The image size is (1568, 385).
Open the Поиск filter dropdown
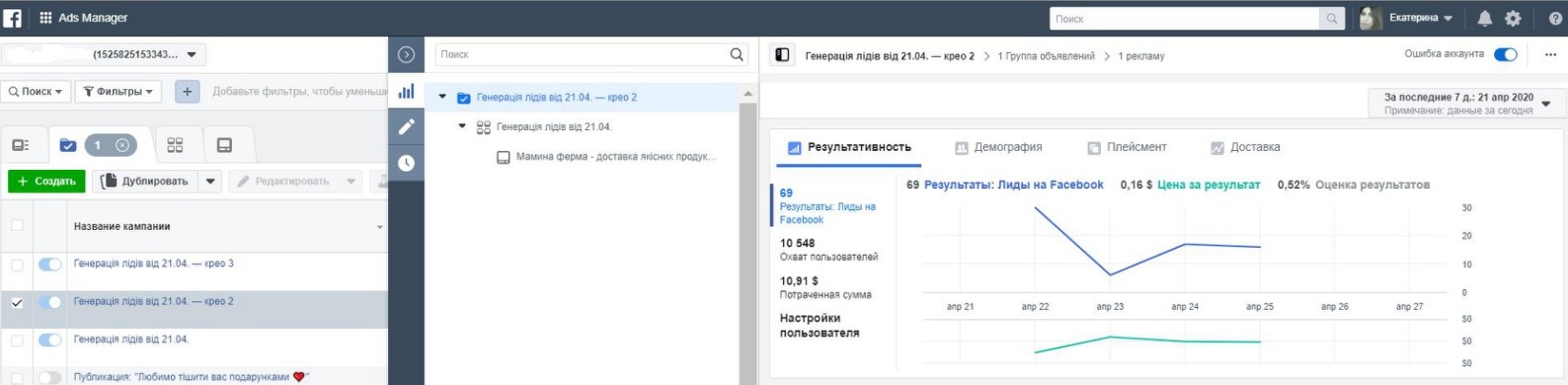(x=36, y=92)
